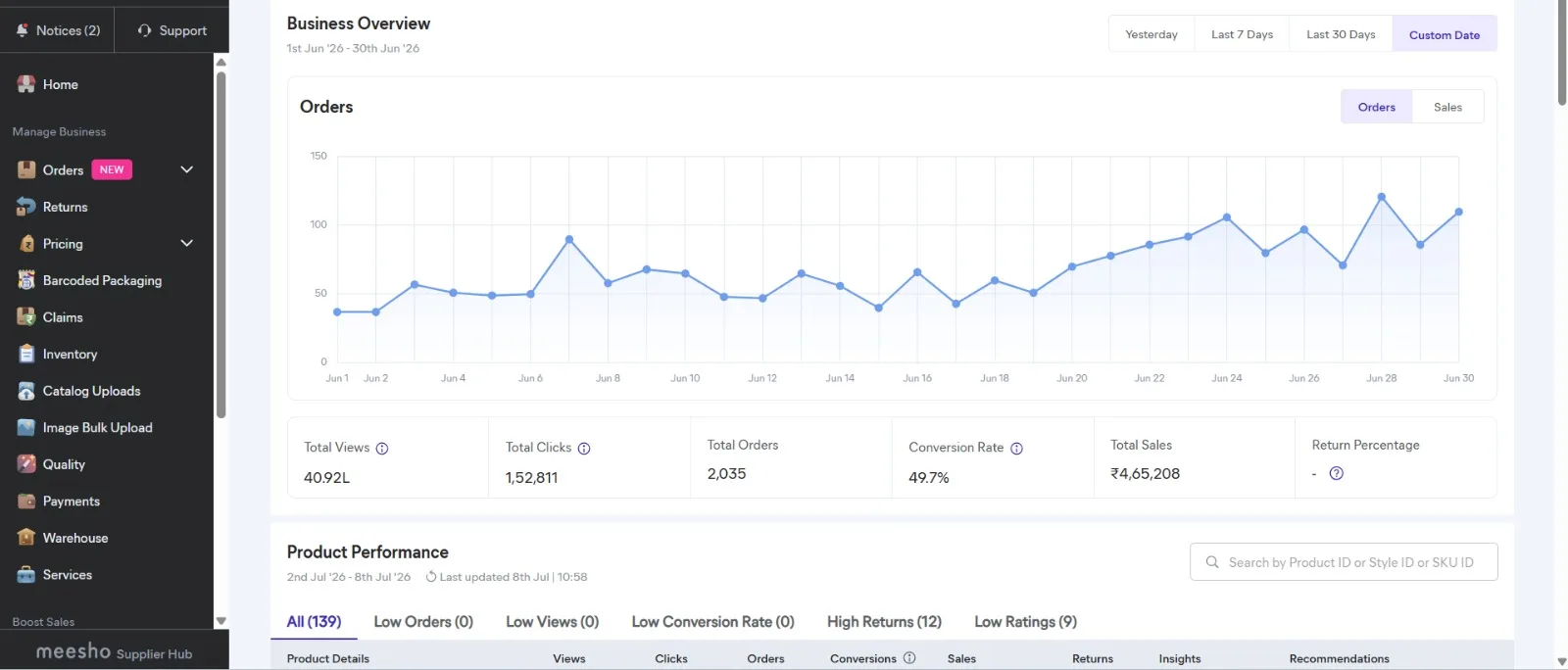
Task: Open the Low Orders (0) tab
Action: (x=423, y=622)
